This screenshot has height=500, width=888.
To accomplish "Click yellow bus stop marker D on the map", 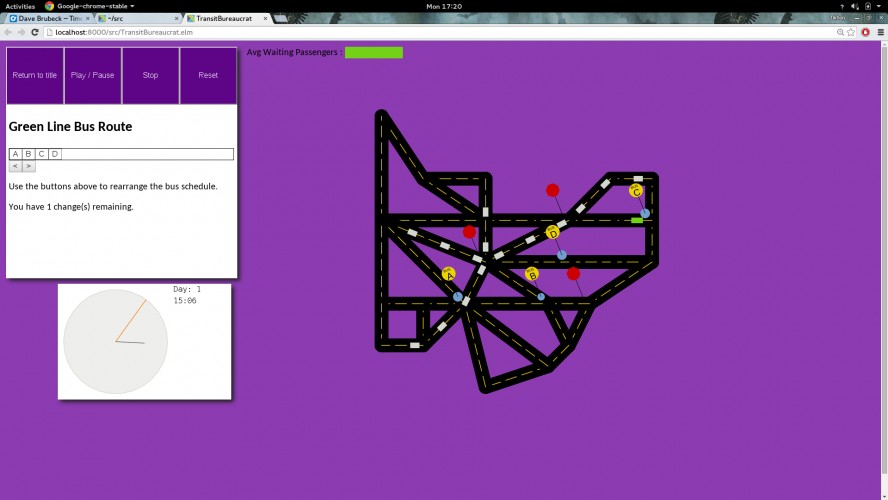I will click(553, 232).
